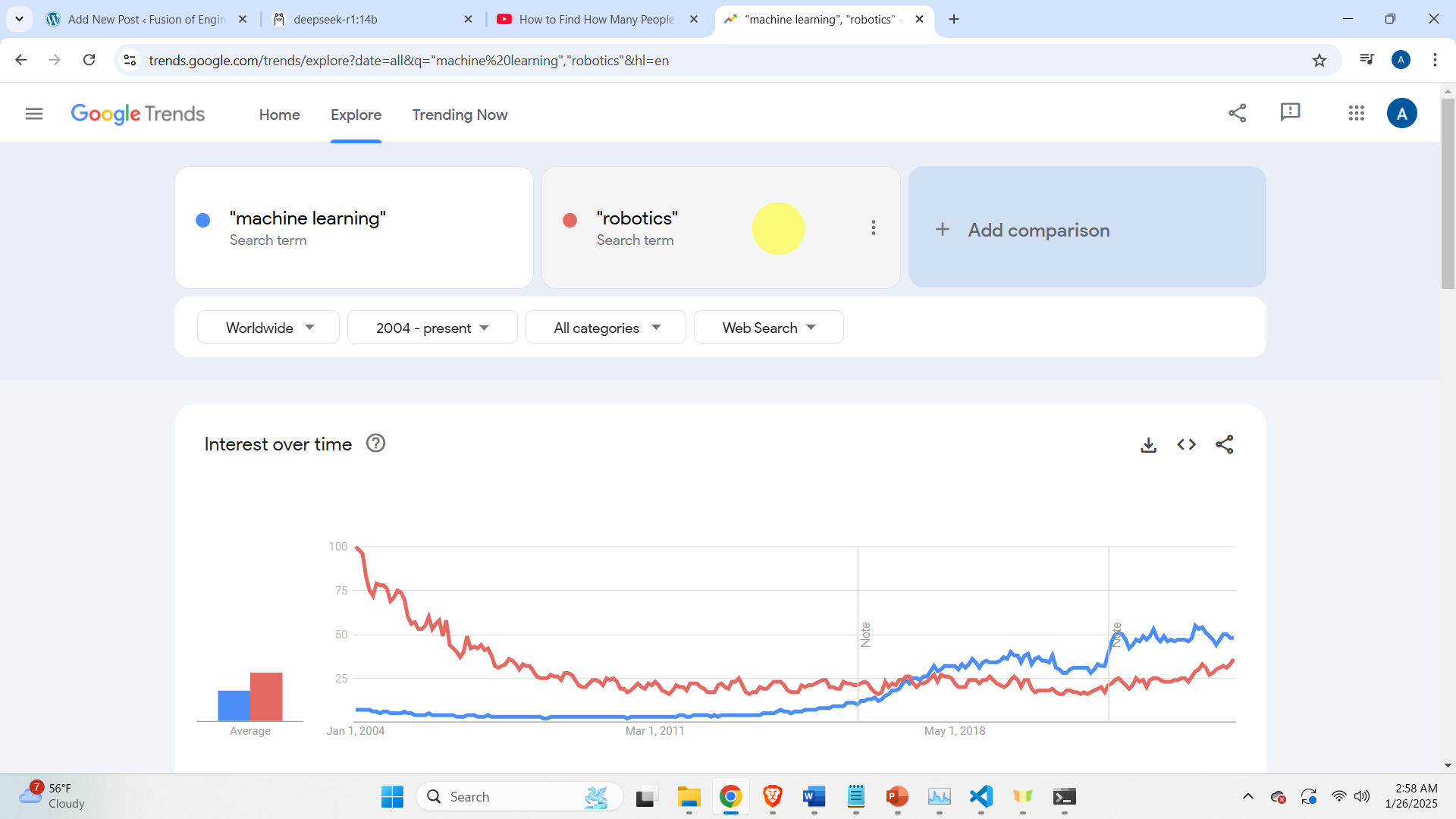Open the terminal from the taskbar
The width and height of the screenshot is (1456, 819).
[1064, 796]
